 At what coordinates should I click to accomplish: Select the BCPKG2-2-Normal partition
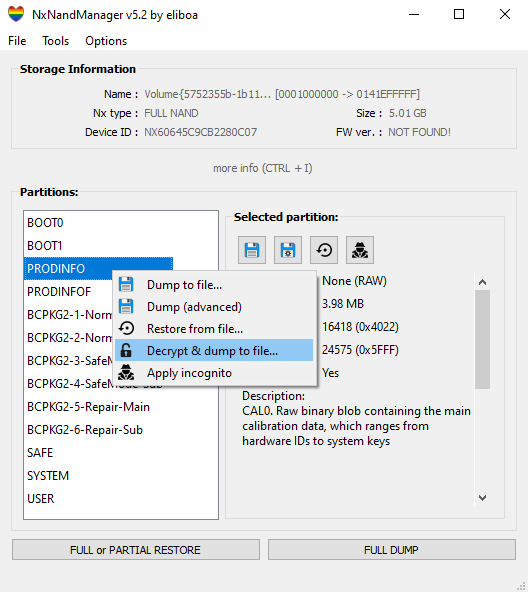(x=68, y=338)
